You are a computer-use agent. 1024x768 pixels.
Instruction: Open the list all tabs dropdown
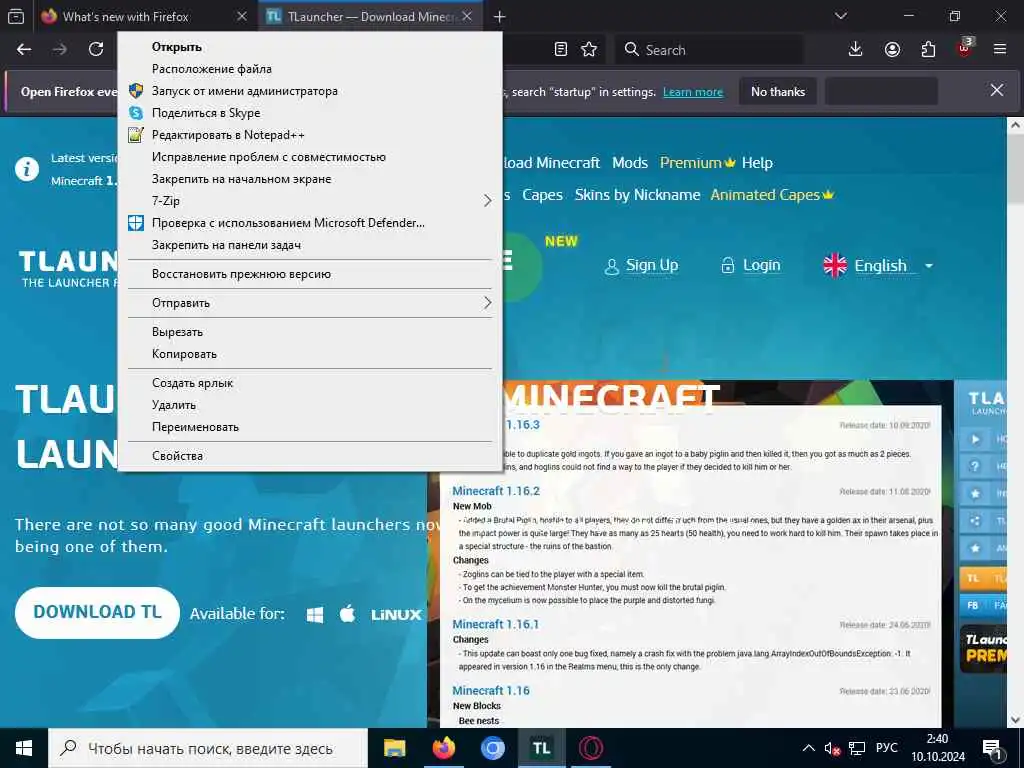841,16
